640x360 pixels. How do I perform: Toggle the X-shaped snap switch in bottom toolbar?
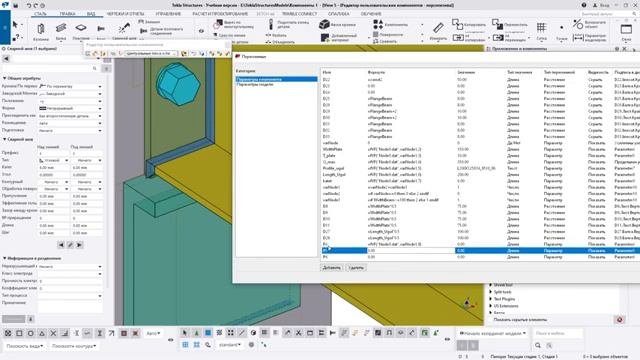(53, 333)
